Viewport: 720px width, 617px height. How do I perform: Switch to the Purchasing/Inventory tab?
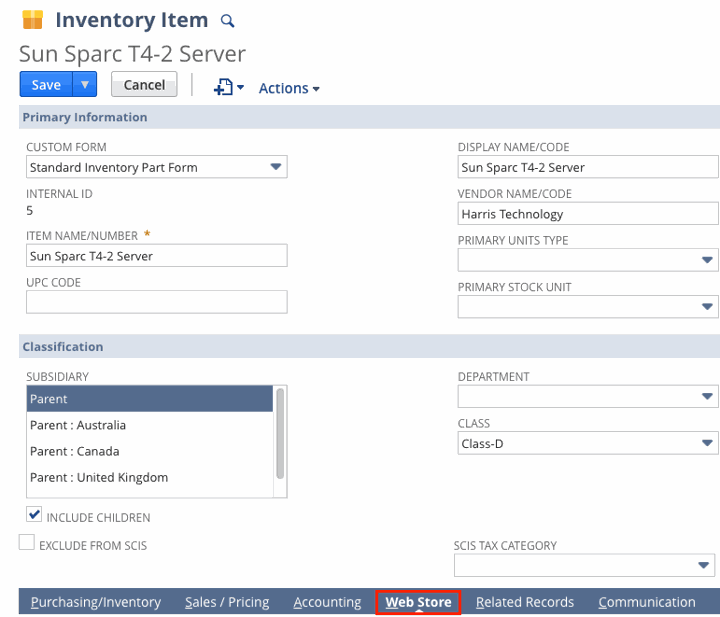tap(96, 602)
